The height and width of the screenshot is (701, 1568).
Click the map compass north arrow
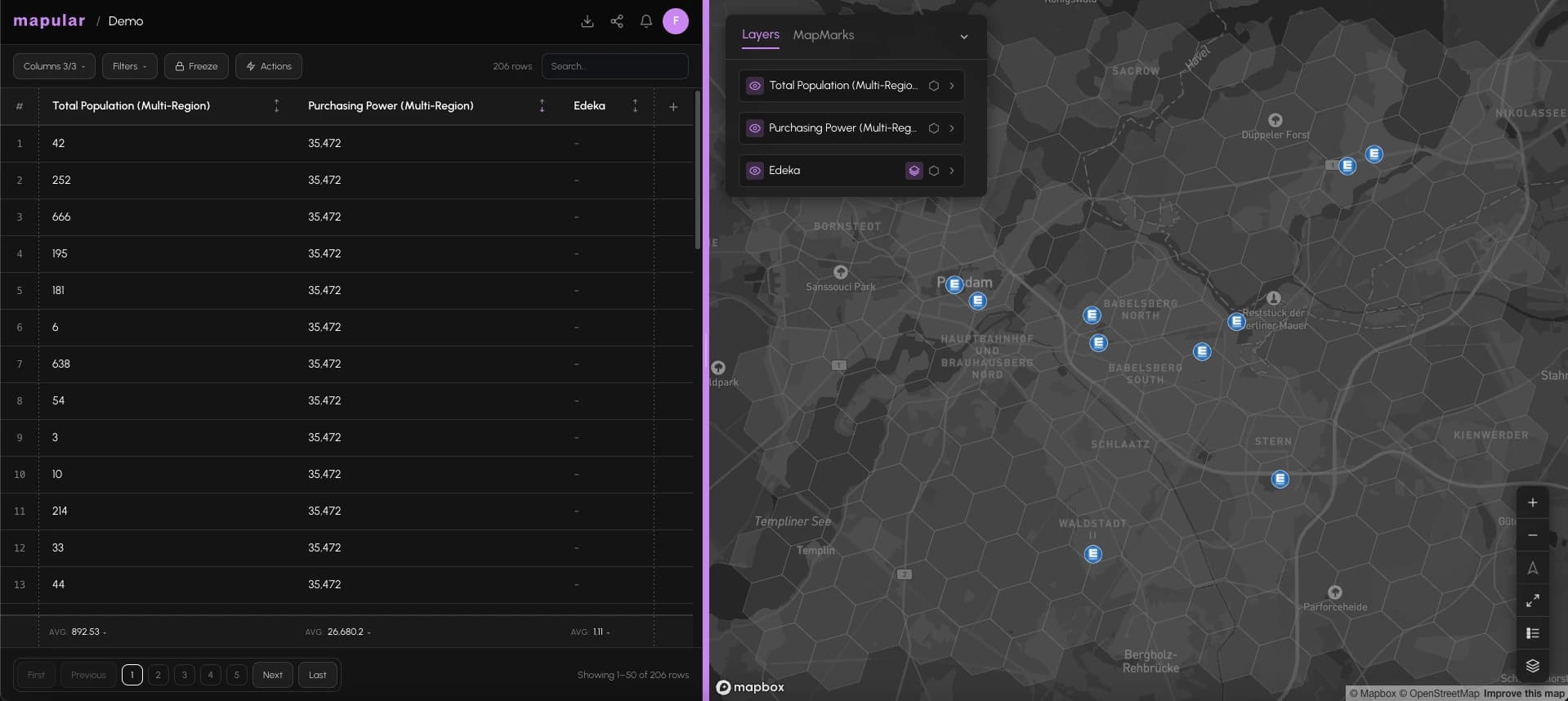[x=1533, y=568]
